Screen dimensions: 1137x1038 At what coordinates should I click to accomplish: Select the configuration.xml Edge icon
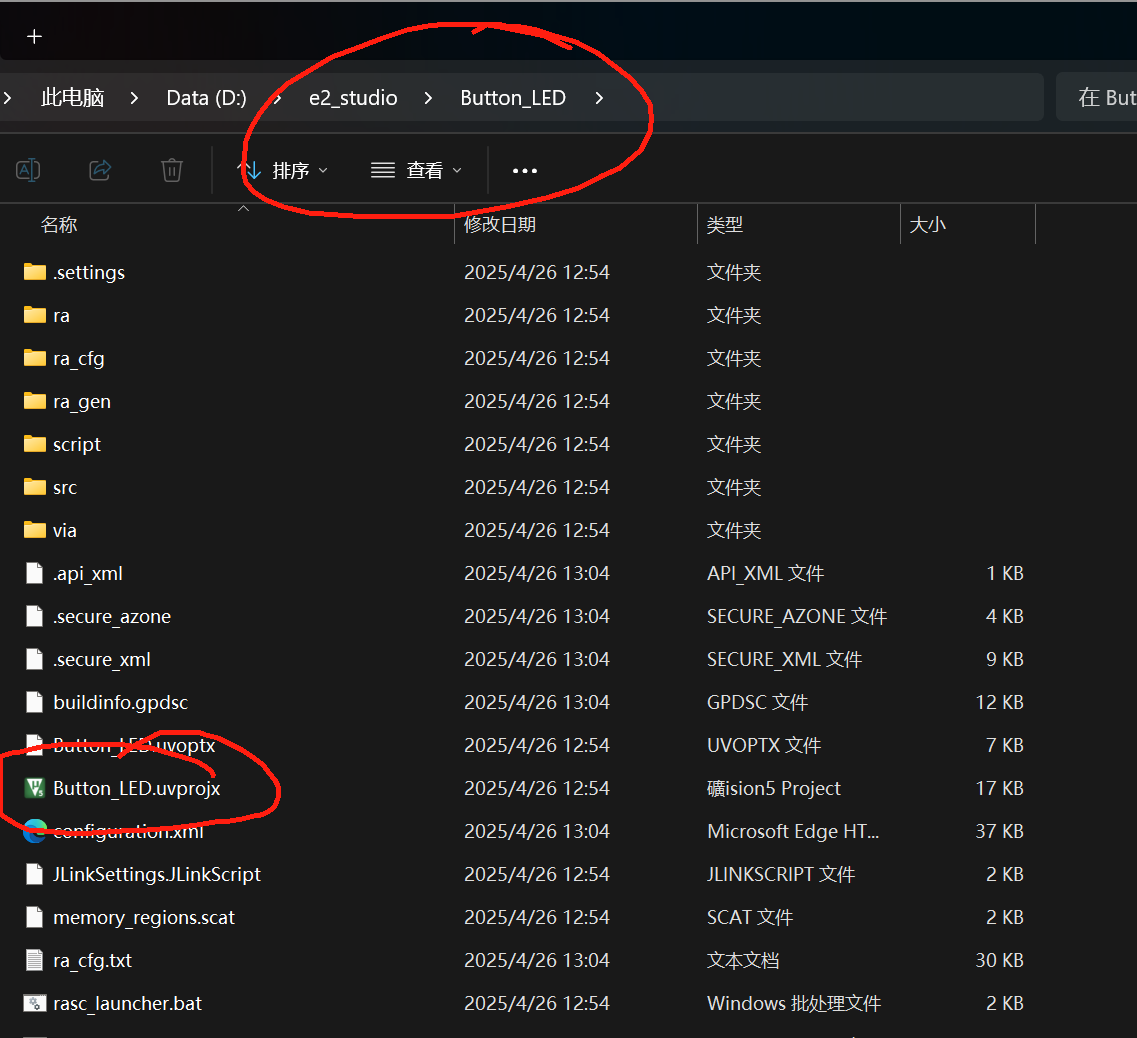click(x=35, y=831)
